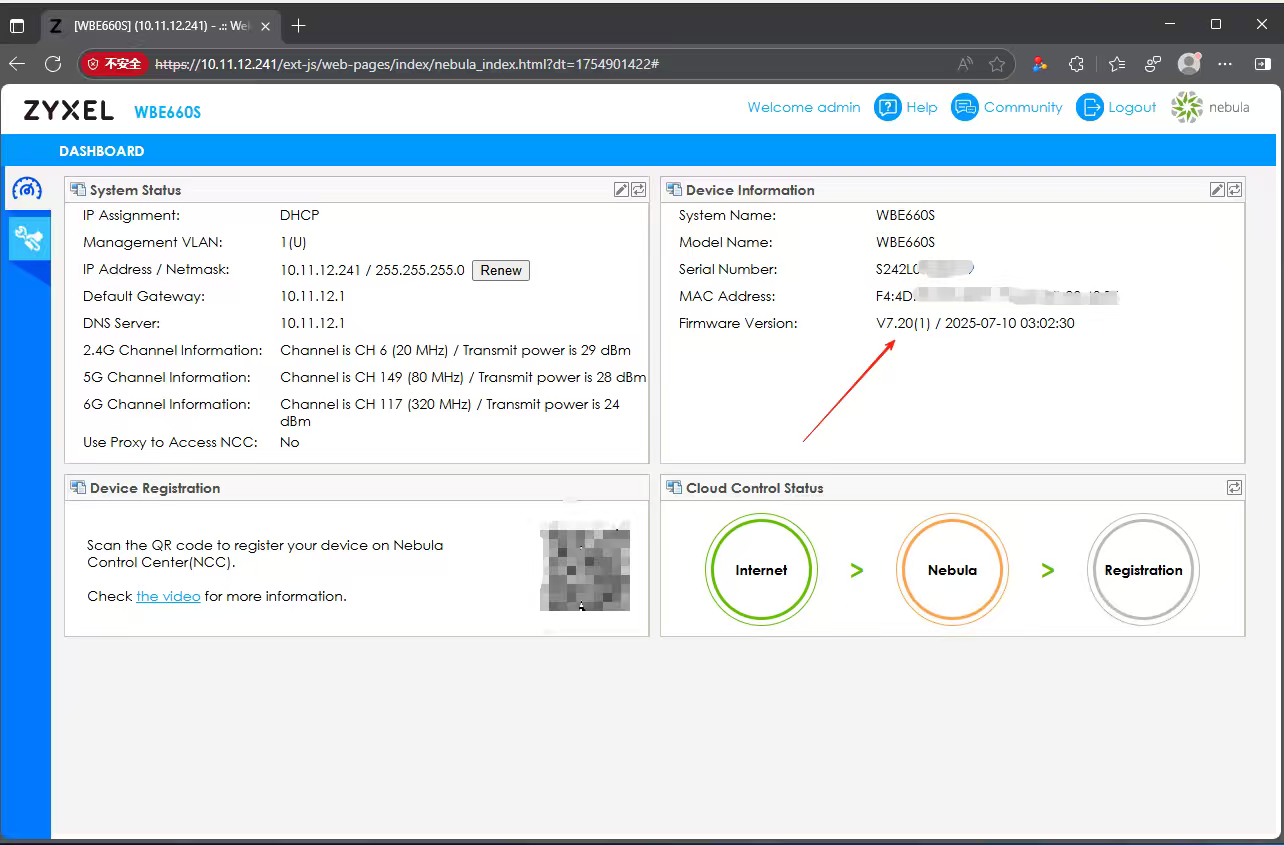This screenshot has height=845, width=1284.
Task: Click the edit icon in Device Information header
Action: (1217, 189)
